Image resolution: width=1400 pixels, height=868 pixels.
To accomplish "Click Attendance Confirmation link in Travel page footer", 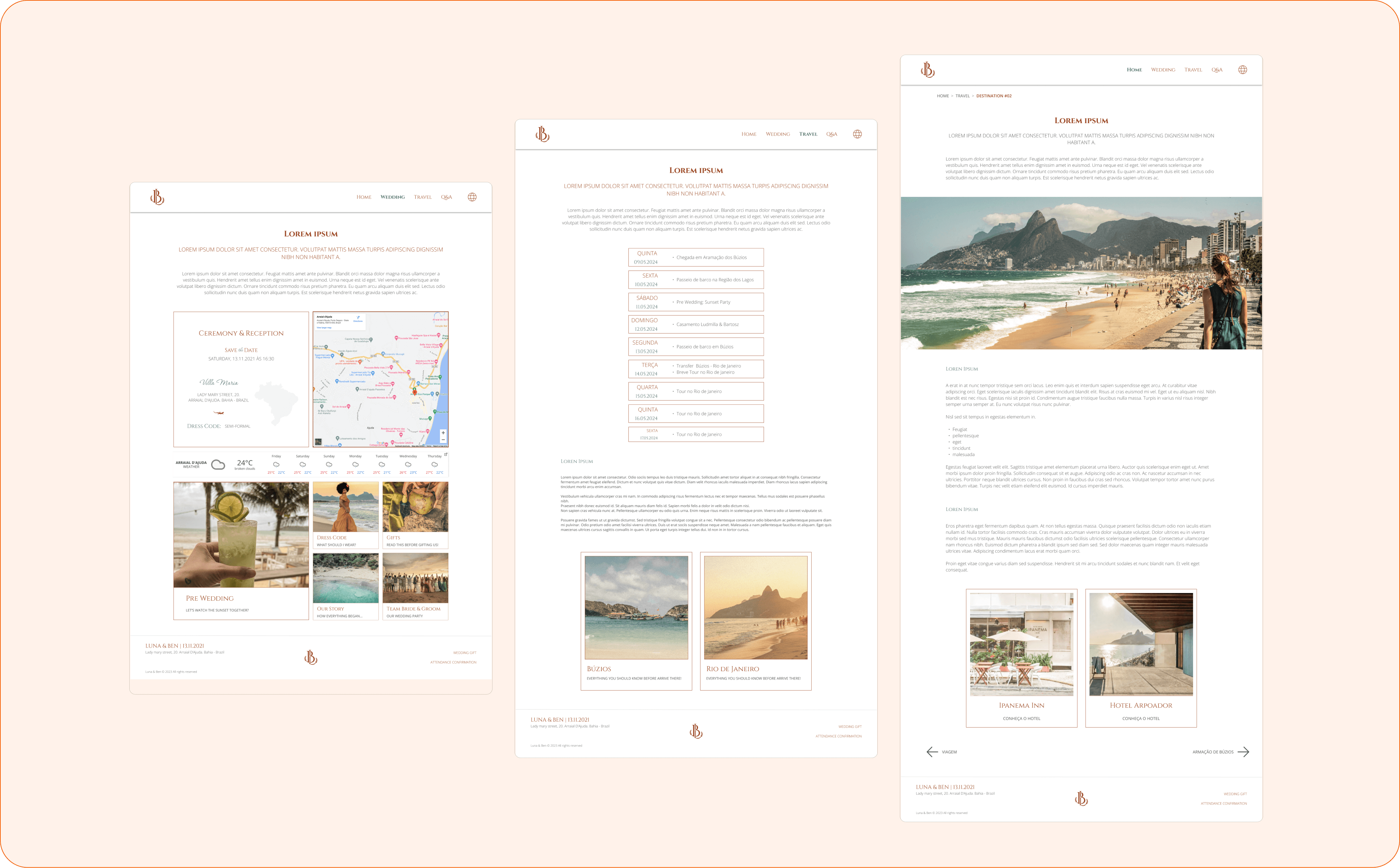I will (838, 737).
